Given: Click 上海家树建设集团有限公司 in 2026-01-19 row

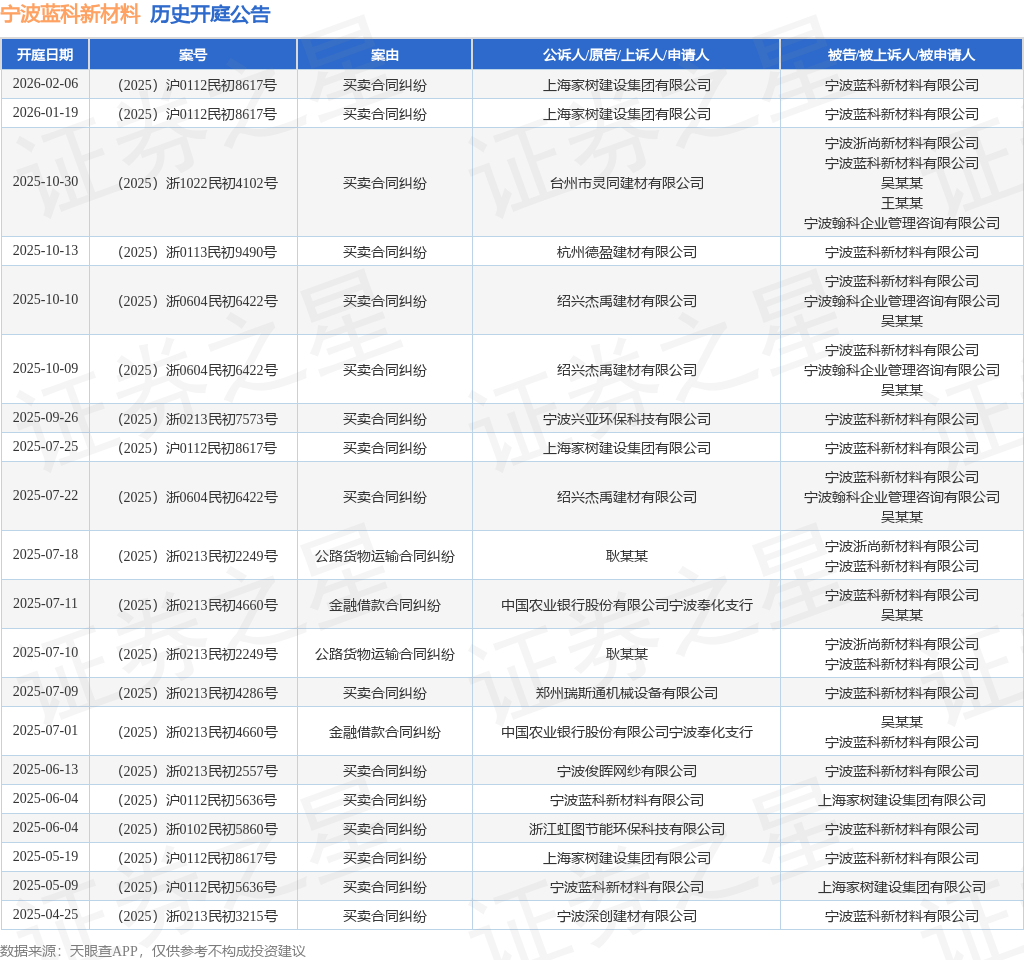Looking at the screenshot, I should (x=627, y=114).
